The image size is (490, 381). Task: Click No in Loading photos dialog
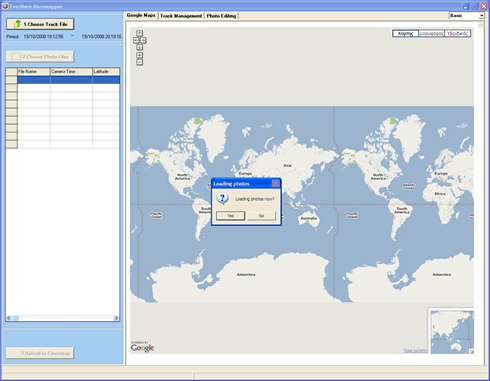[x=261, y=216]
